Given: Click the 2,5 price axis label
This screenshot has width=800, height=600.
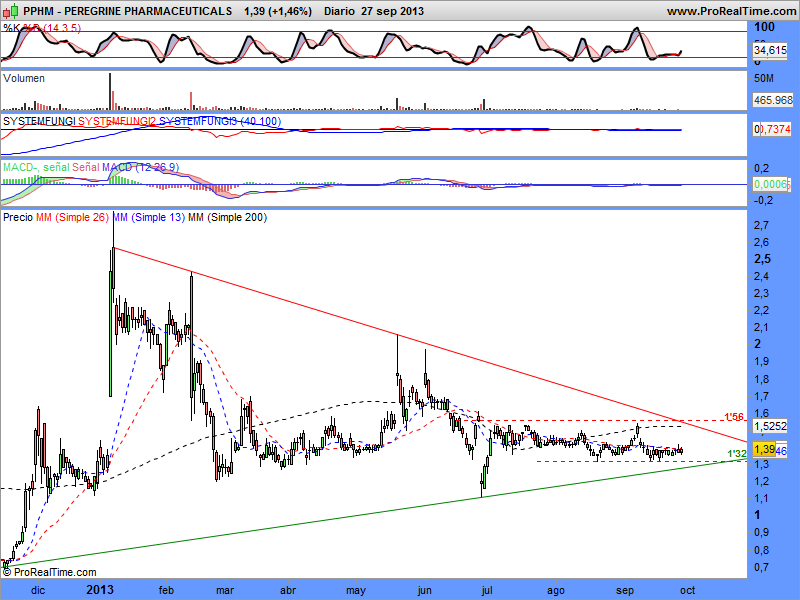Looking at the screenshot, I should point(762,259).
